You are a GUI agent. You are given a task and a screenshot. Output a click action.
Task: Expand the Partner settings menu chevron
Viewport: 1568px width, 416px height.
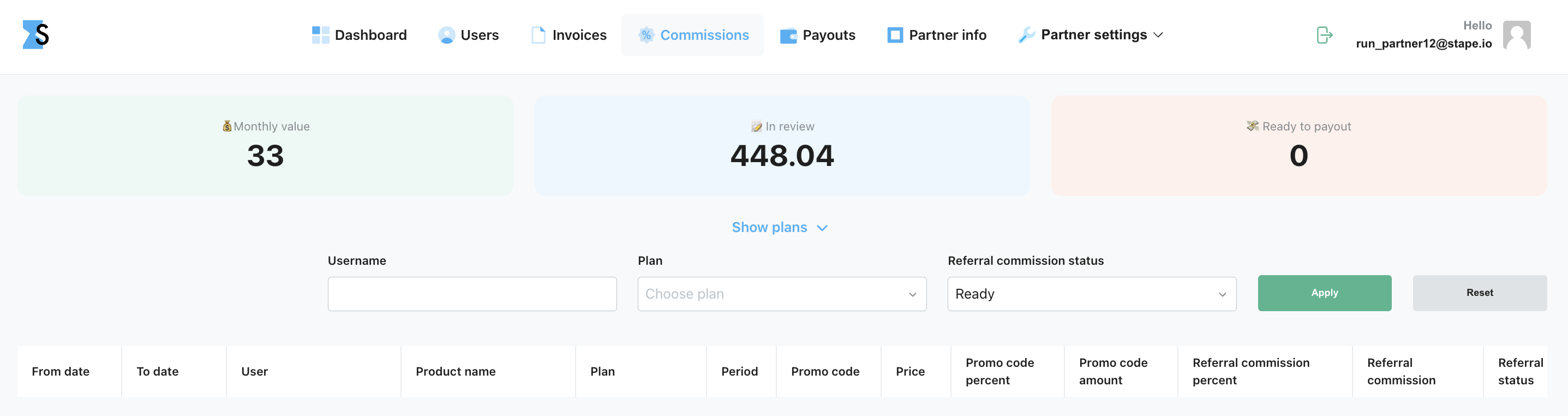click(1158, 35)
